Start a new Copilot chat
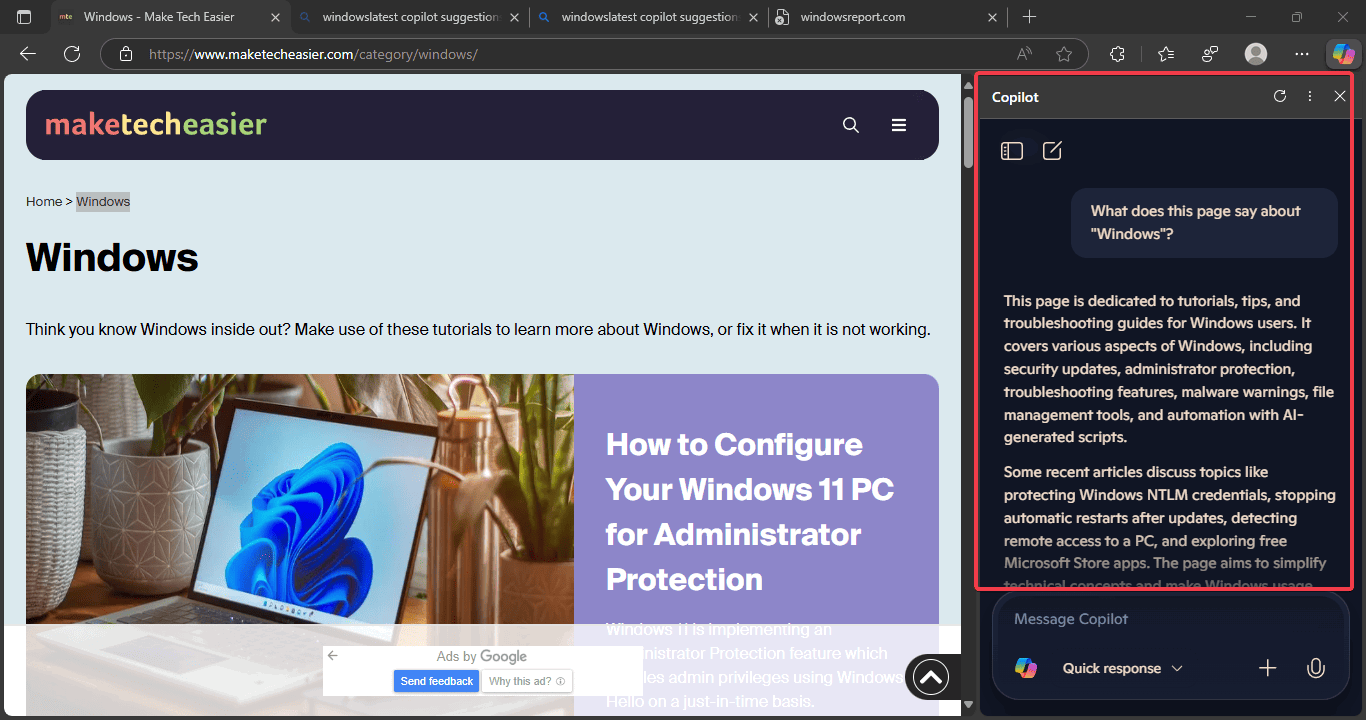 point(1052,151)
